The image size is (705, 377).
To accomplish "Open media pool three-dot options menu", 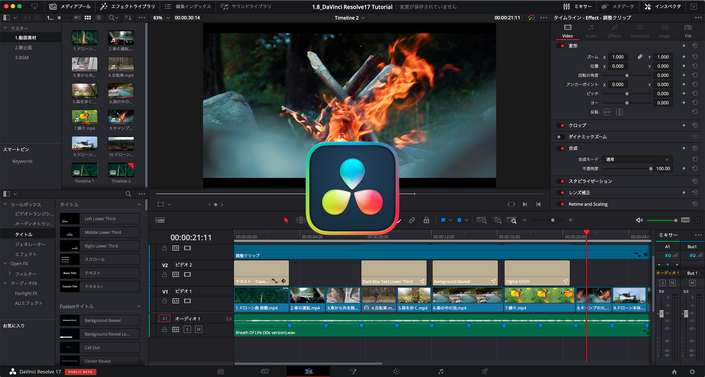I will click(x=142, y=18).
